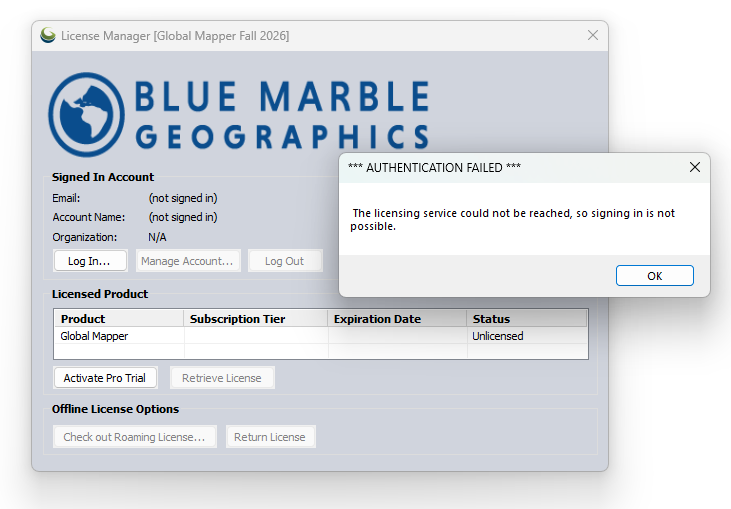Activate the Pro Trial

(x=105, y=378)
